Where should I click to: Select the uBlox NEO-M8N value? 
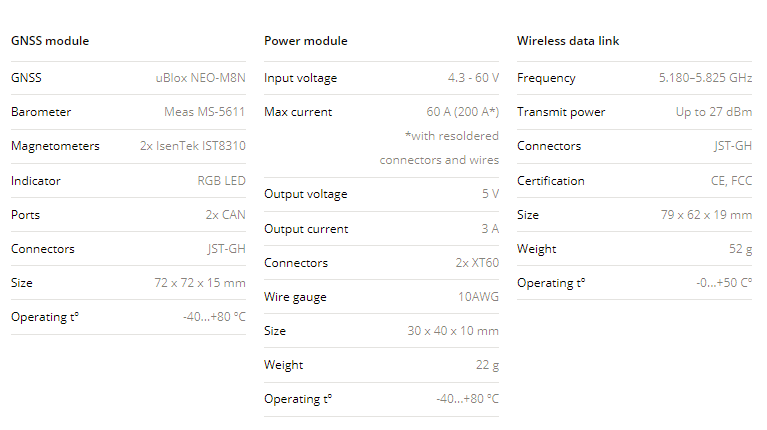[x=200, y=78]
